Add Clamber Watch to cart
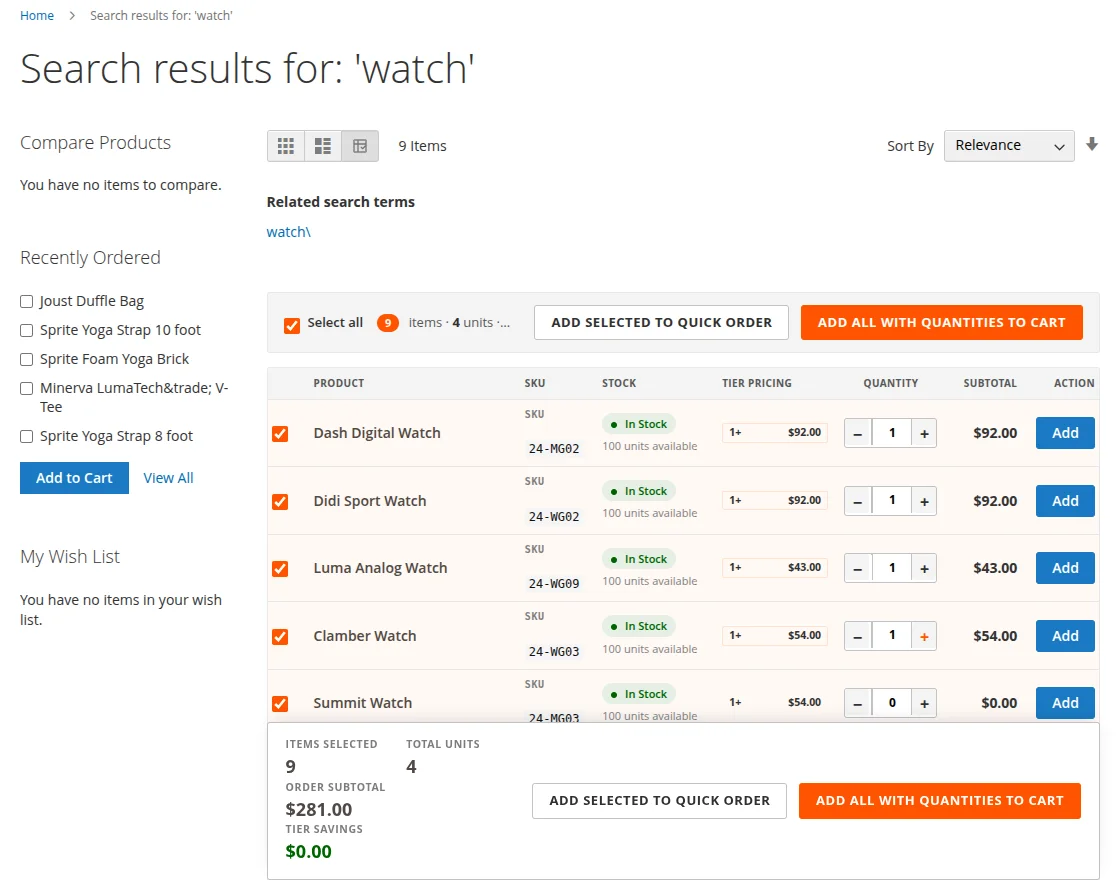Image resolution: width=1120 pixels, height=880 pixels. coord(1065,636)
